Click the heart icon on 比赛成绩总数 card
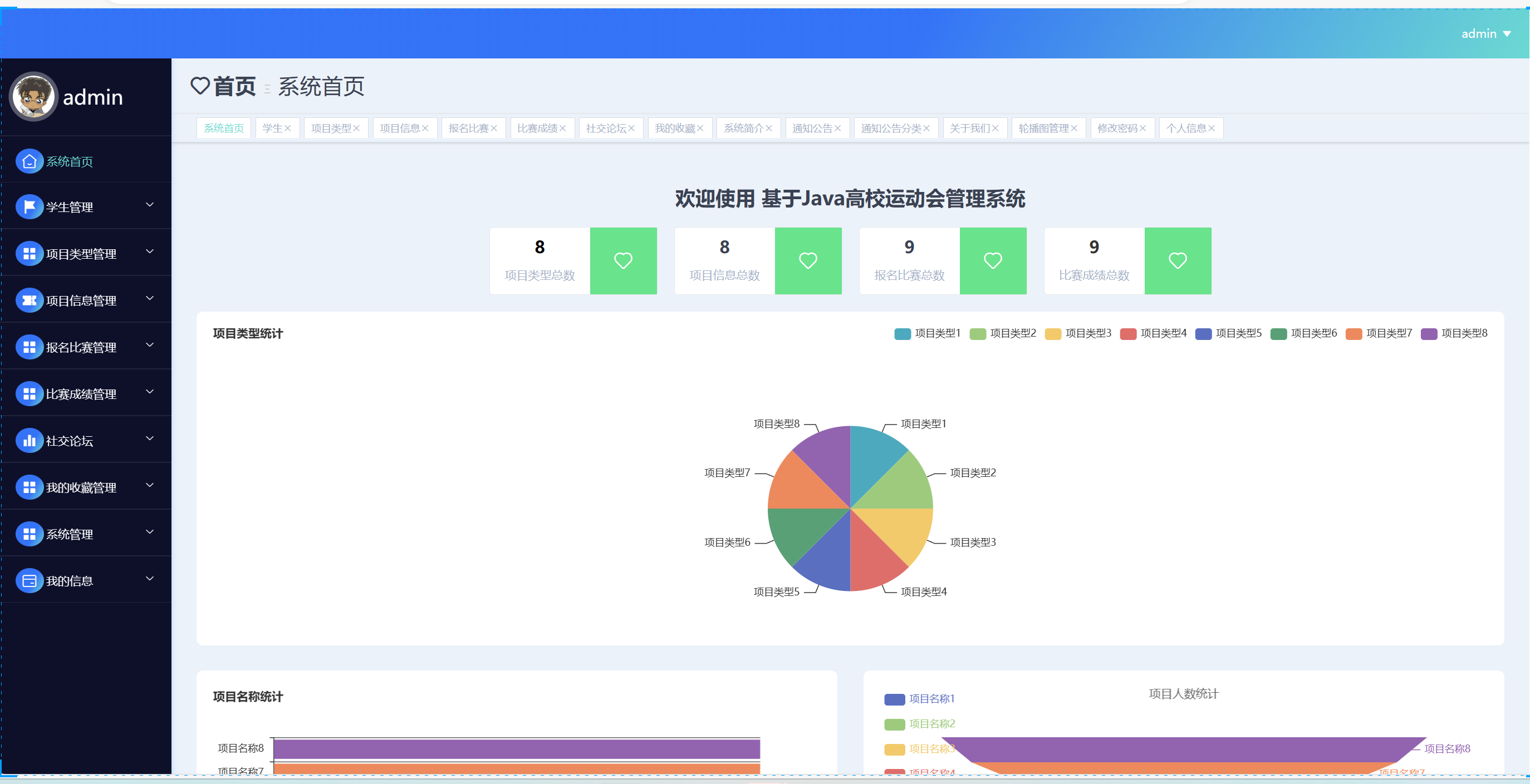Screen dimensions: 1530x784 point(1177,260)
